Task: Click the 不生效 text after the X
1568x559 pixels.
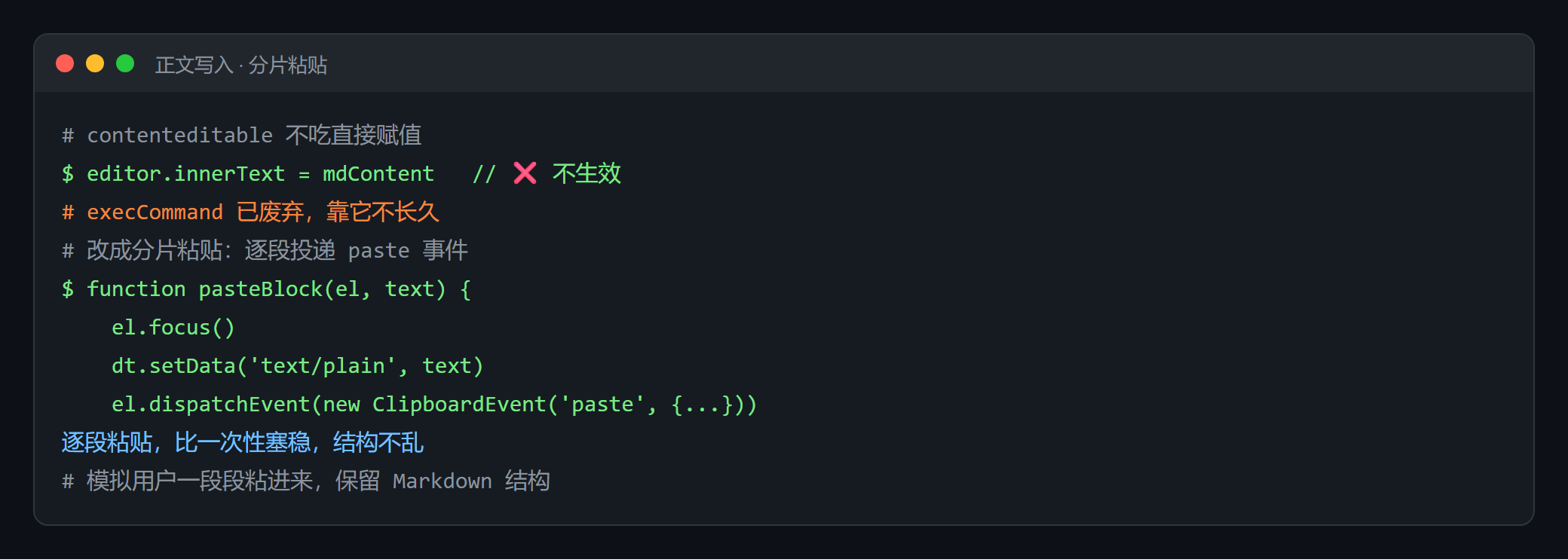Action: (x=586, y=173)
